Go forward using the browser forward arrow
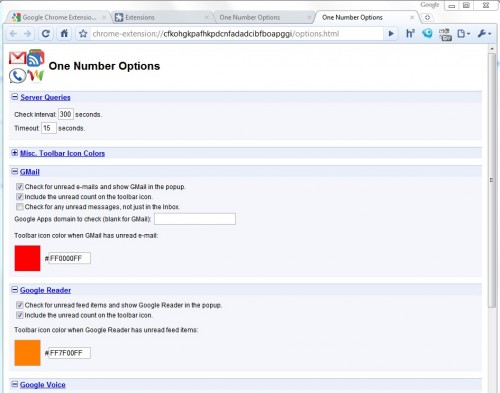Screen dimensions: 500x393 click(28, 34)
